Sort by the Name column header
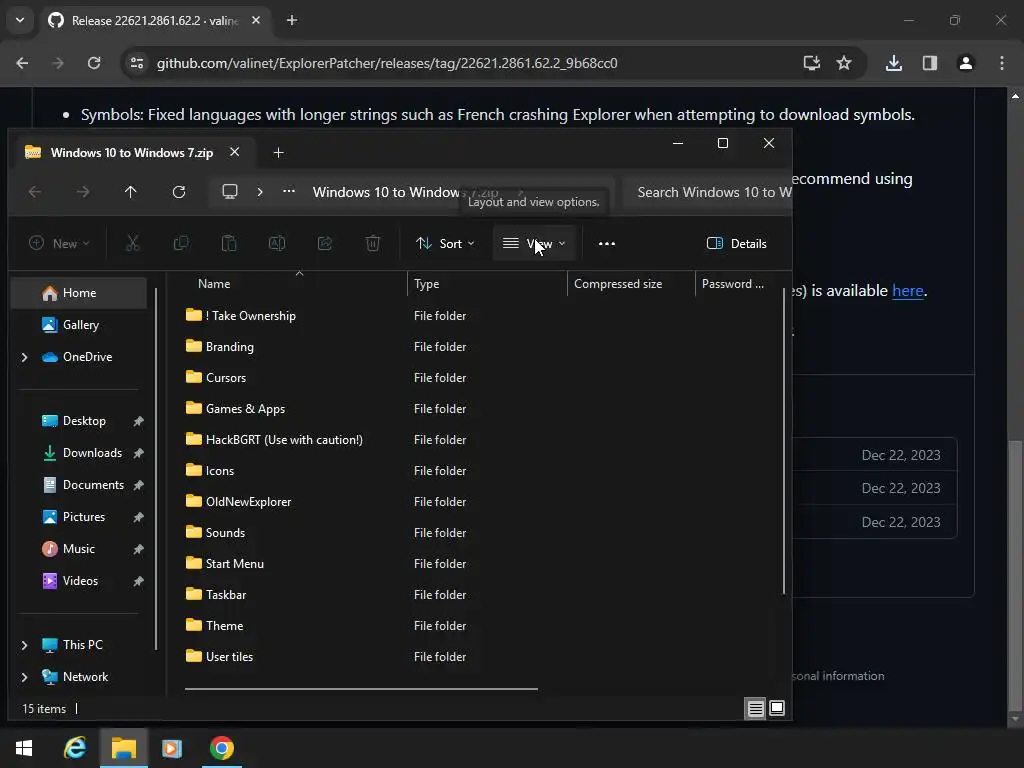This screenshot has width=1024, height=768. click(x=214, y=284)
